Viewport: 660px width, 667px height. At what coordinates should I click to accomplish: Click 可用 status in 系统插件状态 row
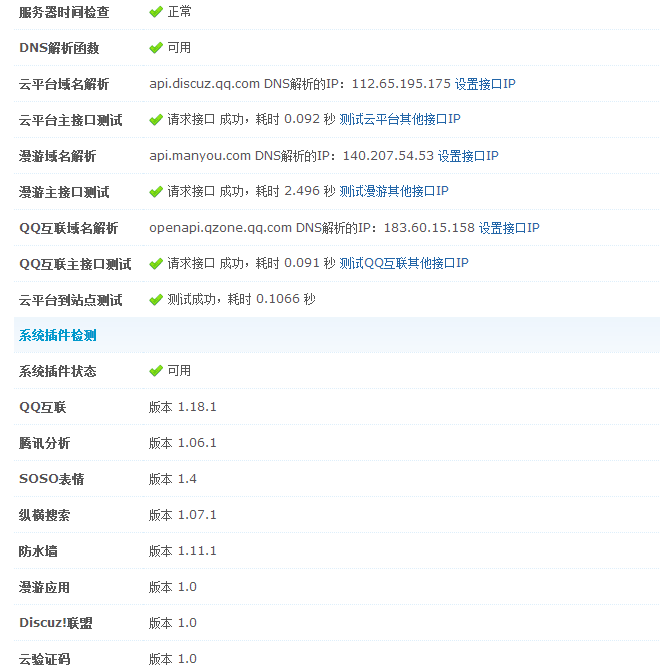[179, 371]
